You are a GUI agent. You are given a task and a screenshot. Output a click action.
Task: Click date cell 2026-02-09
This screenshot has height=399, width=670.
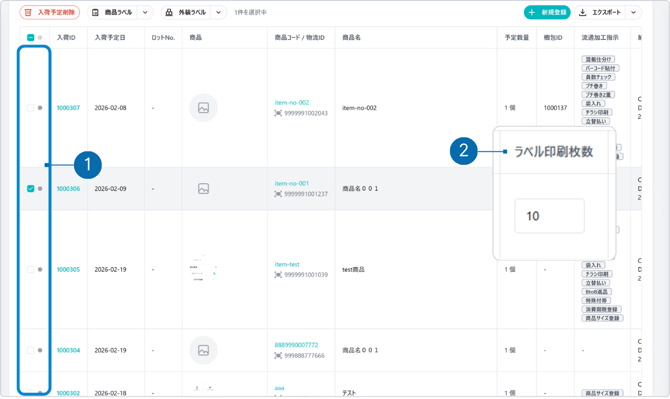110,188
